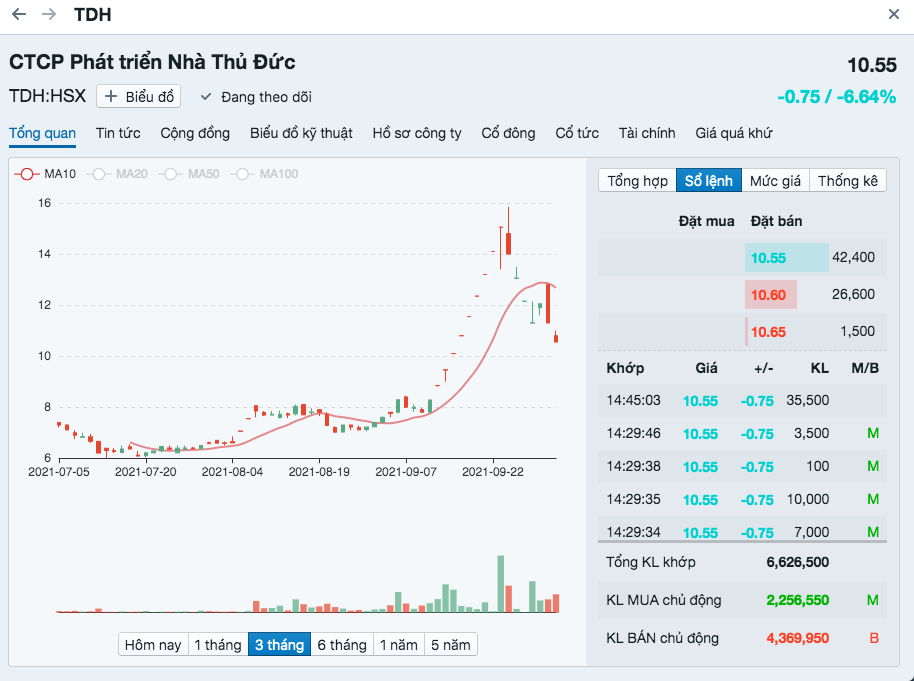
Task: Enable the MA20 moving average
Action: [x=117, y=174]
